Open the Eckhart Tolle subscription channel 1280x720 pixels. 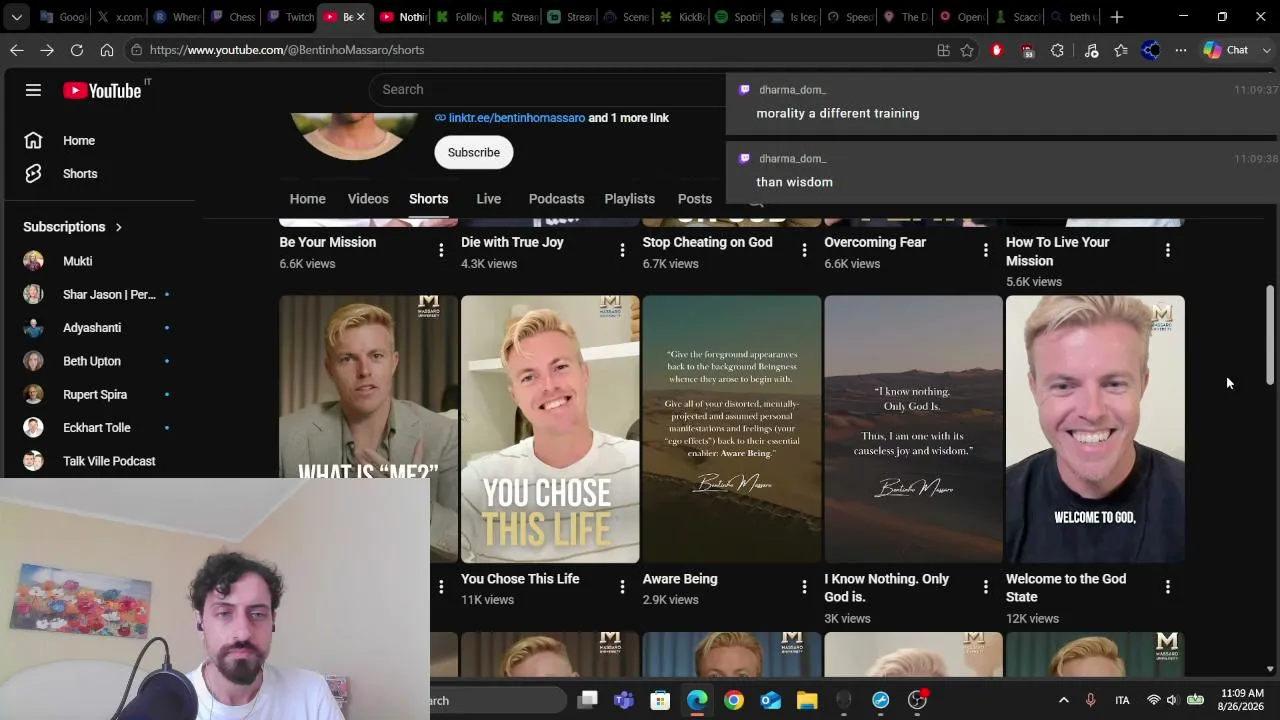coord(97,428)
